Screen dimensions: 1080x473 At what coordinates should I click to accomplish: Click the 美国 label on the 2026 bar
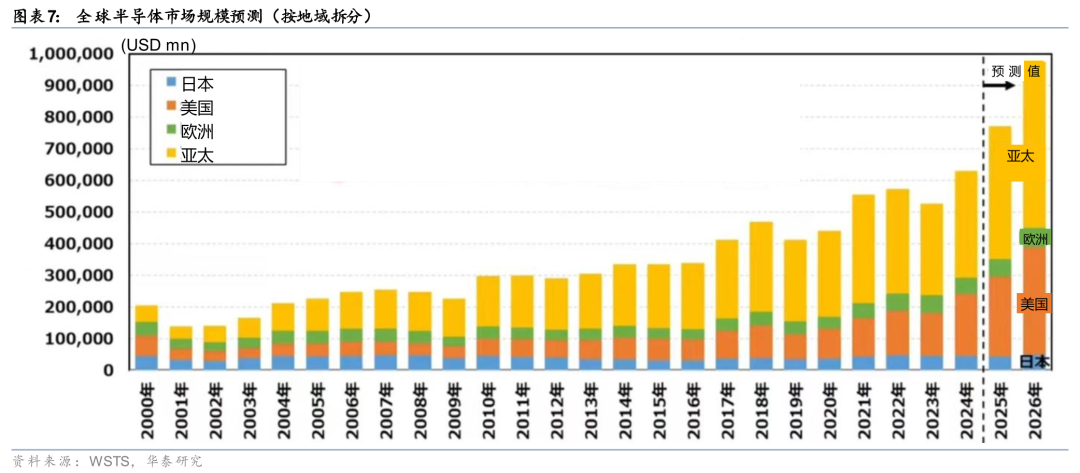click(x=1033, y=303)
